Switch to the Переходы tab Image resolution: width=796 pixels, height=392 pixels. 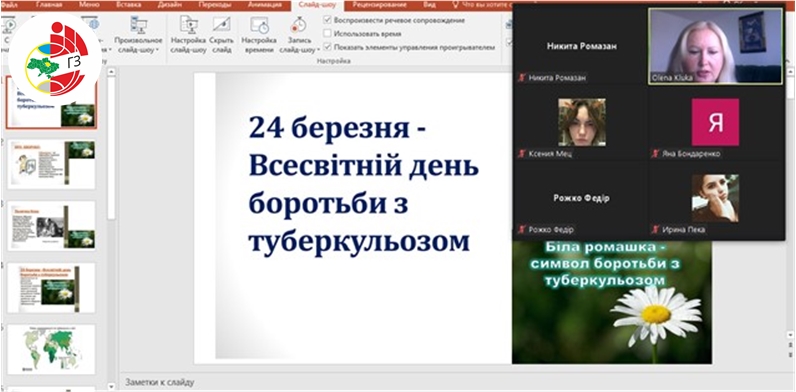214,5
